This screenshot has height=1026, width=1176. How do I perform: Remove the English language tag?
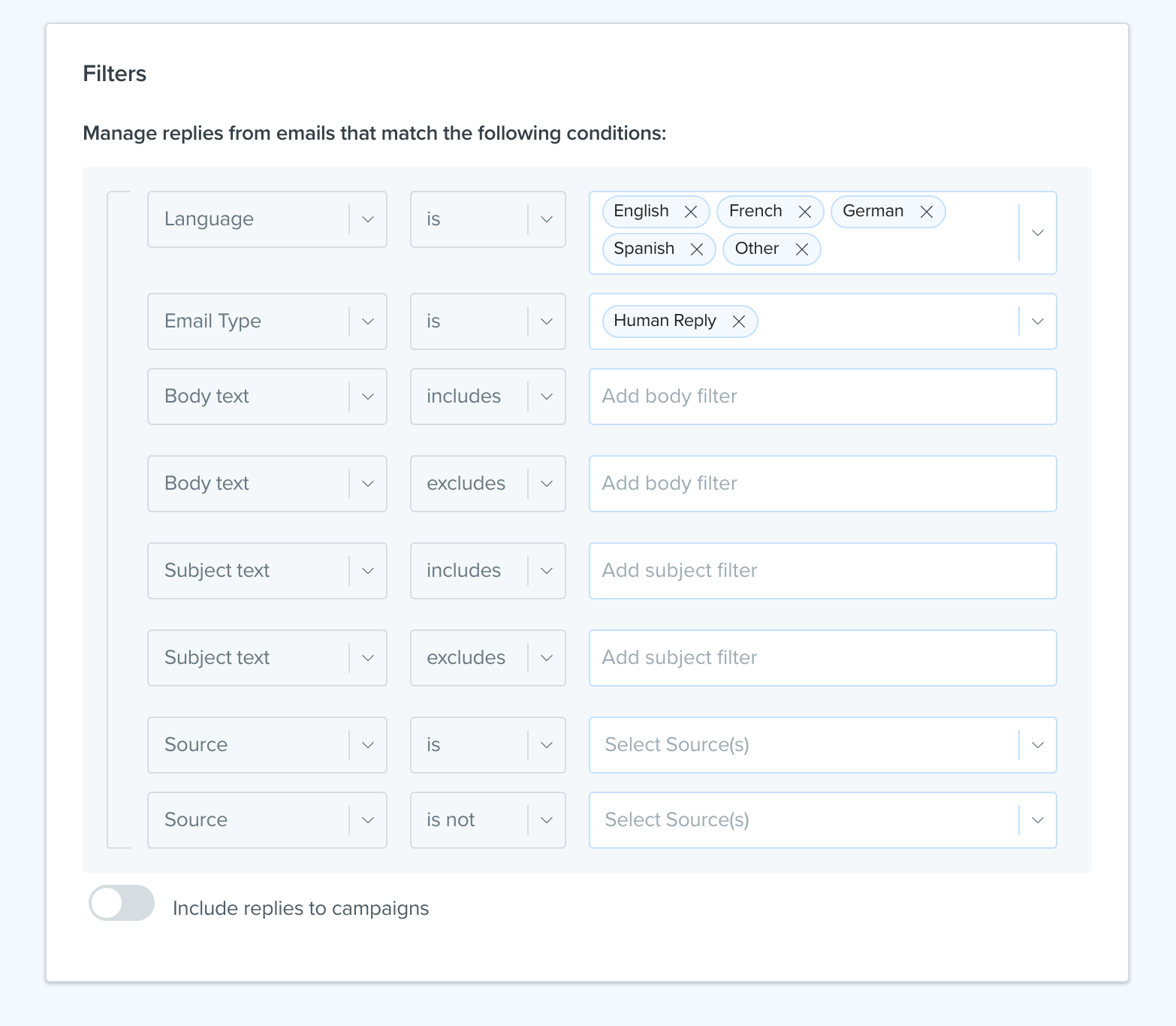click(691, 212)
